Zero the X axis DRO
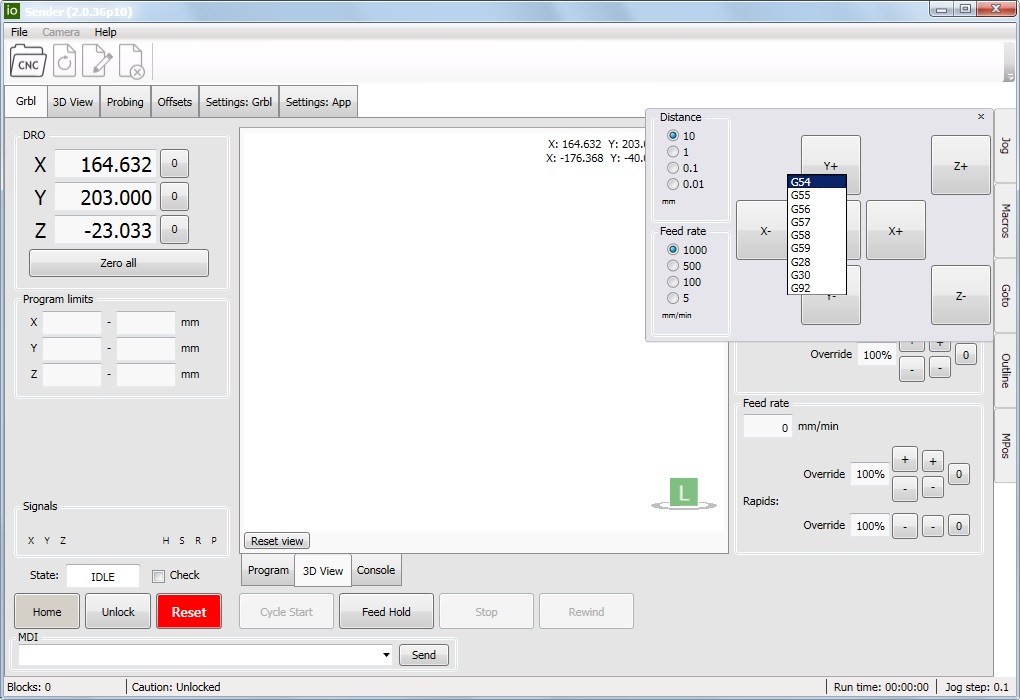This screenshot has width=1020, height=700. pyautogui.click(x=174, y=164)
